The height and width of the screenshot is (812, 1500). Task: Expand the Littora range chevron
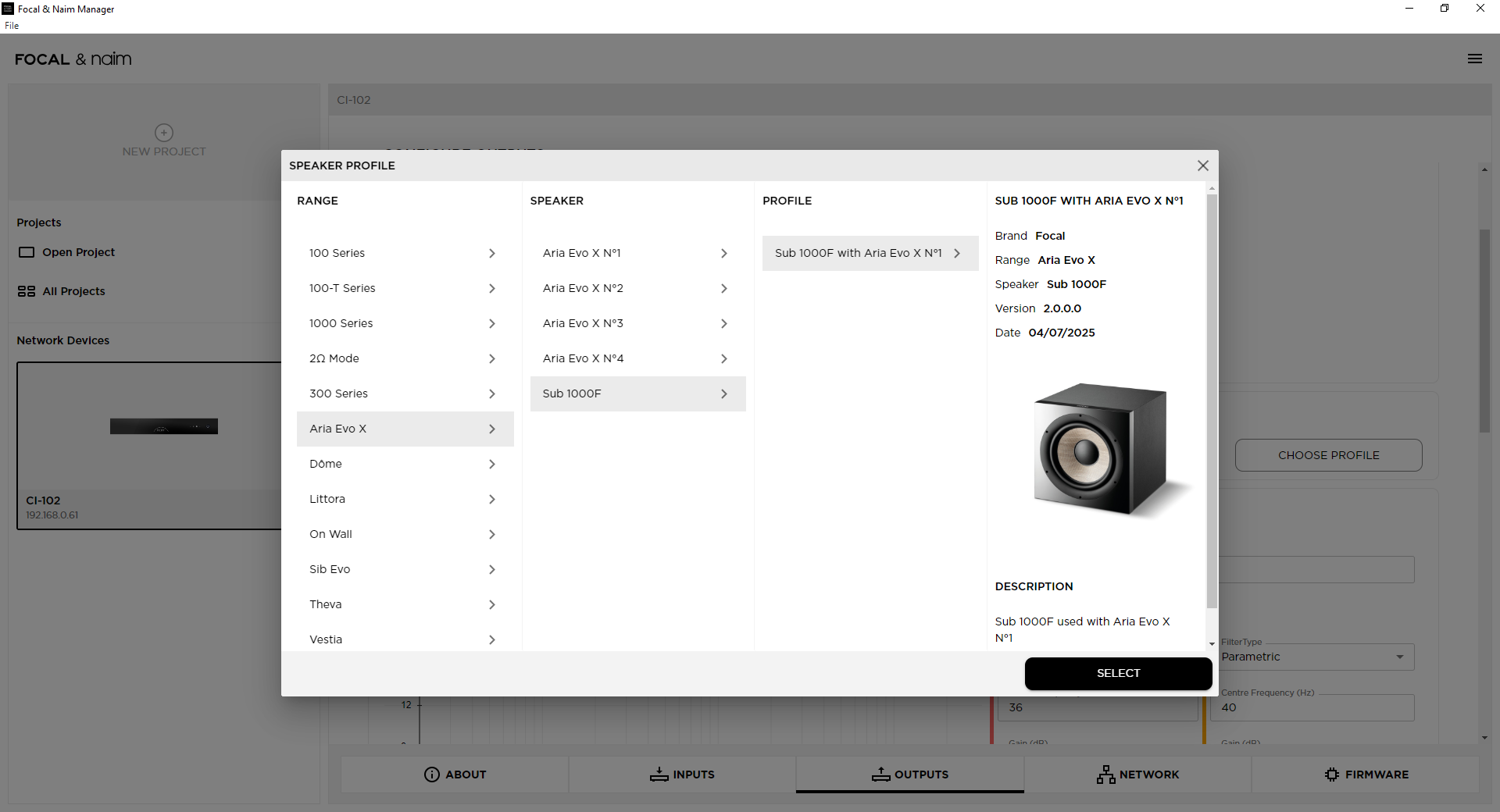click(x=492, y=499)
